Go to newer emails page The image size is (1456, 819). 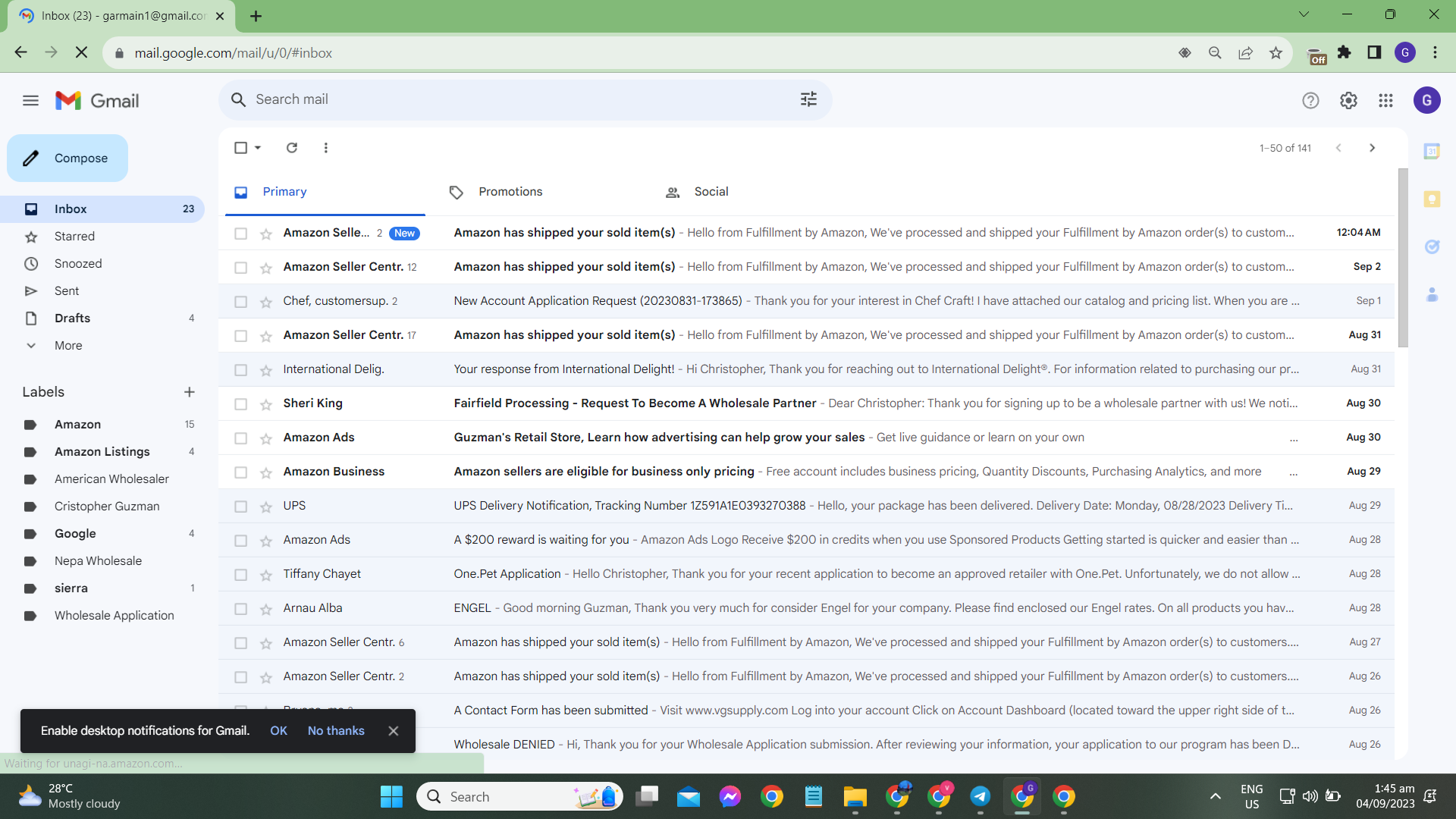(1338, 148)
